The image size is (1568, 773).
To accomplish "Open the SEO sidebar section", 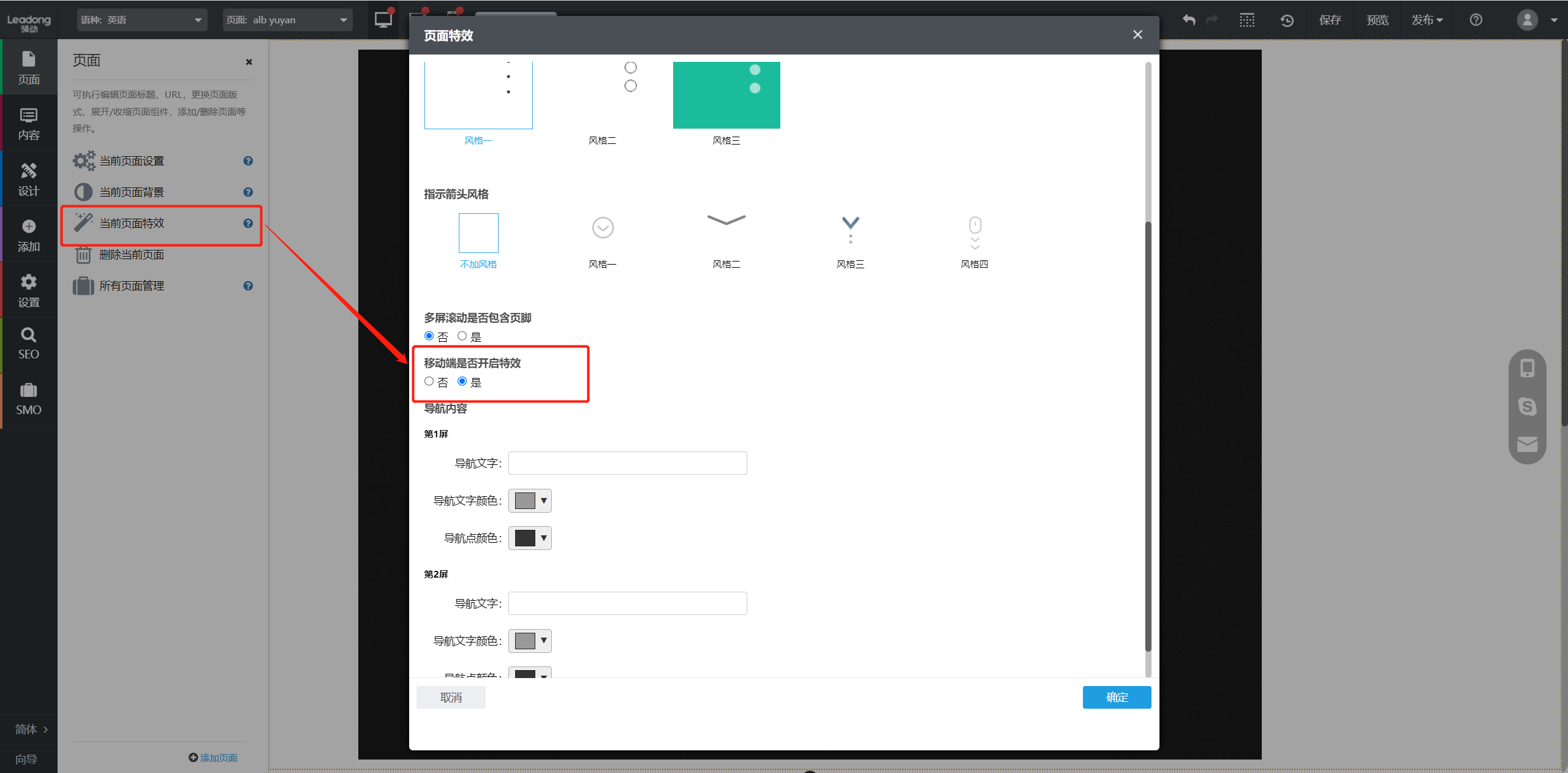I will coord(28,344).
